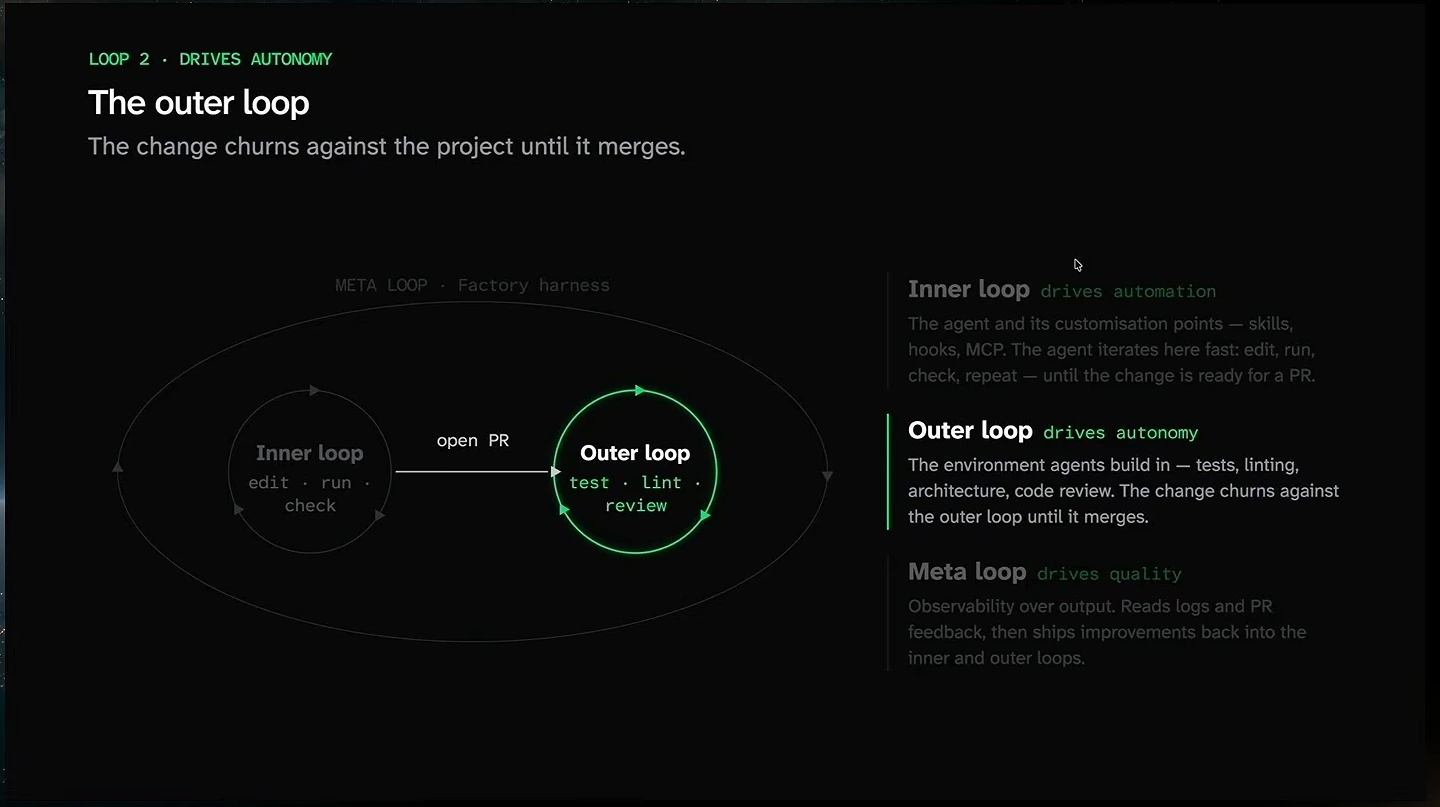
Task: Click the gray arrowhead atop Inner loop circle
Action: pos(315,390)
